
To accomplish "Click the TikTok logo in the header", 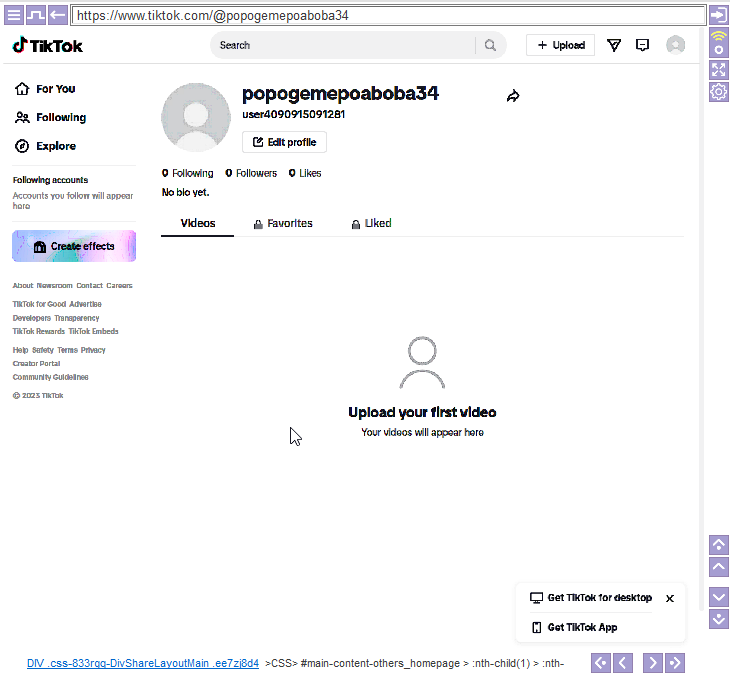I will [48, 46].
